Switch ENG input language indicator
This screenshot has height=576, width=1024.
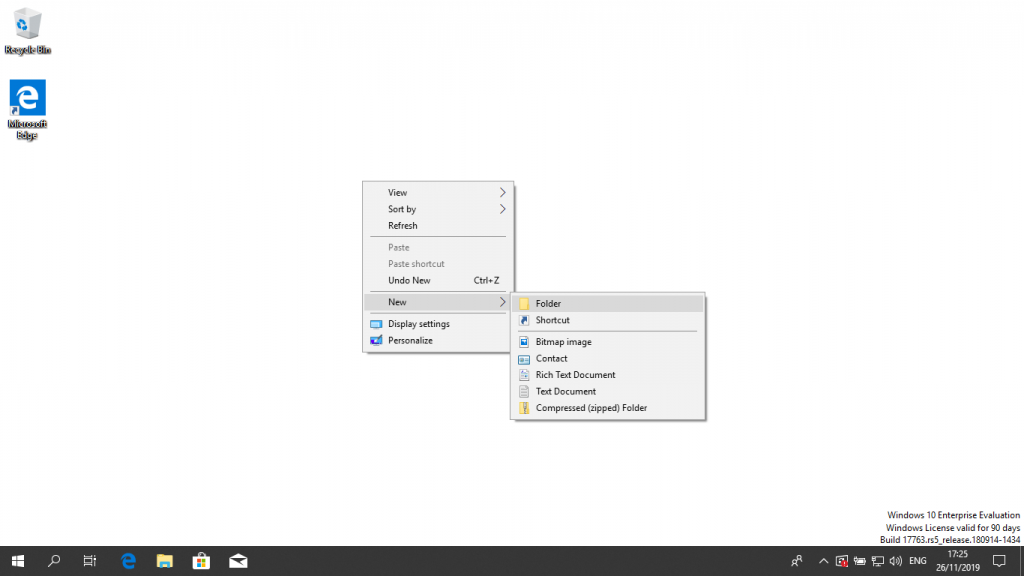click(918, 561)
